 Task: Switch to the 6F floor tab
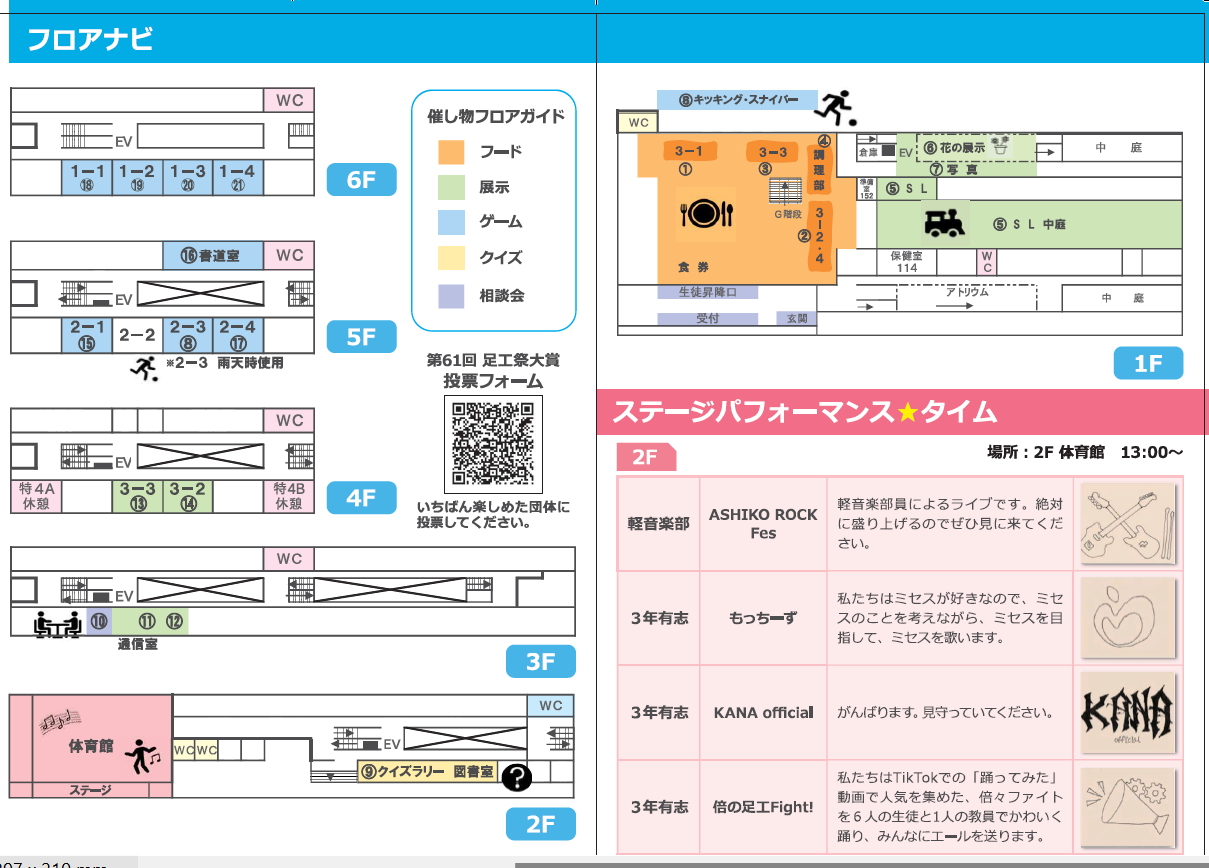361,179
